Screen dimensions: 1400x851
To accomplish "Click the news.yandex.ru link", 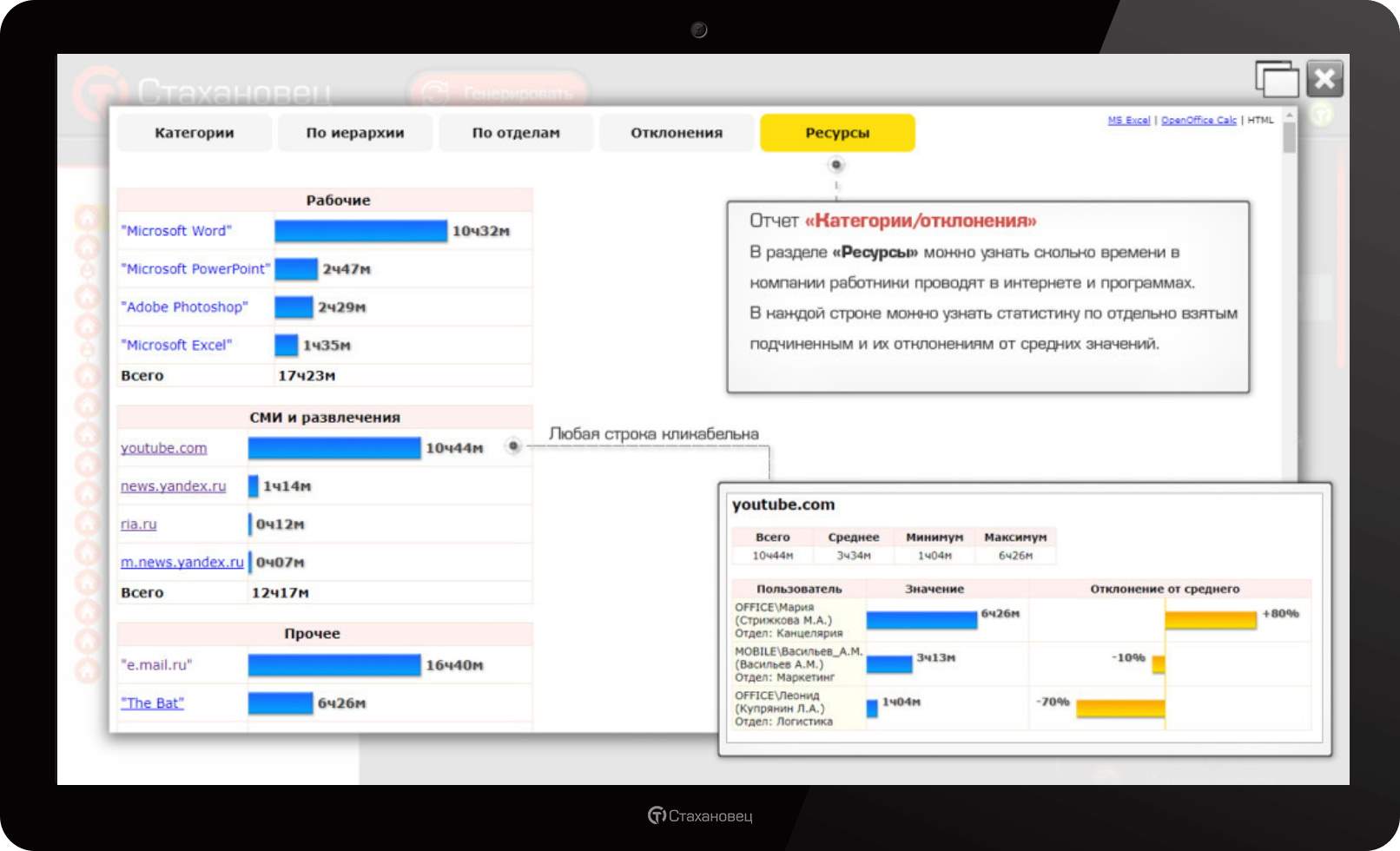I will tap(173, 486).
